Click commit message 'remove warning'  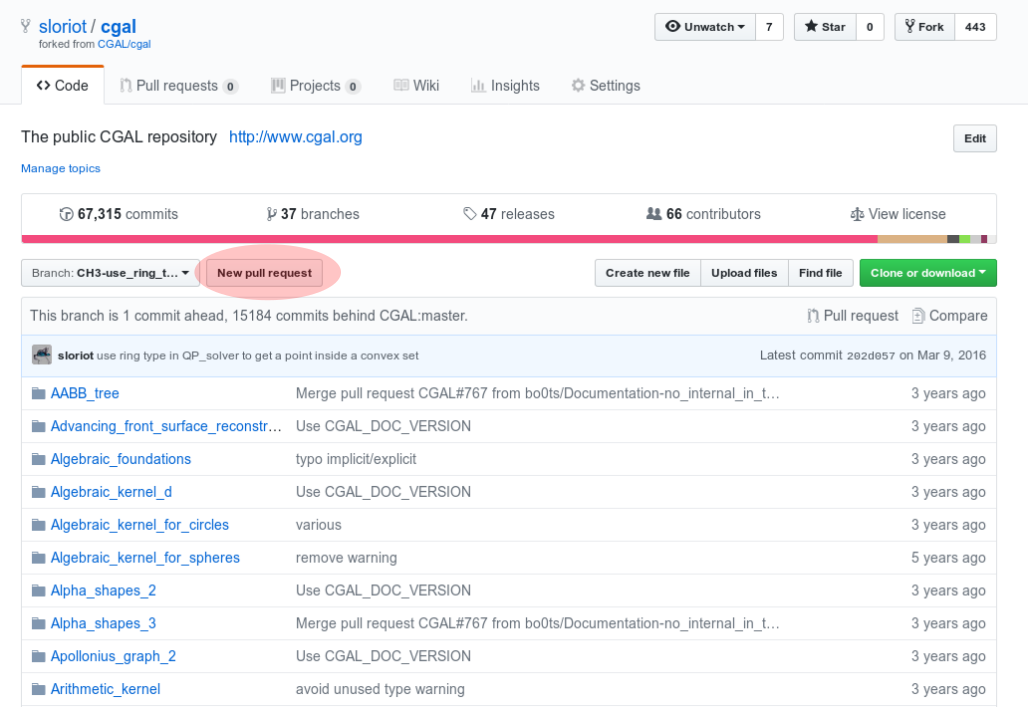346,557
